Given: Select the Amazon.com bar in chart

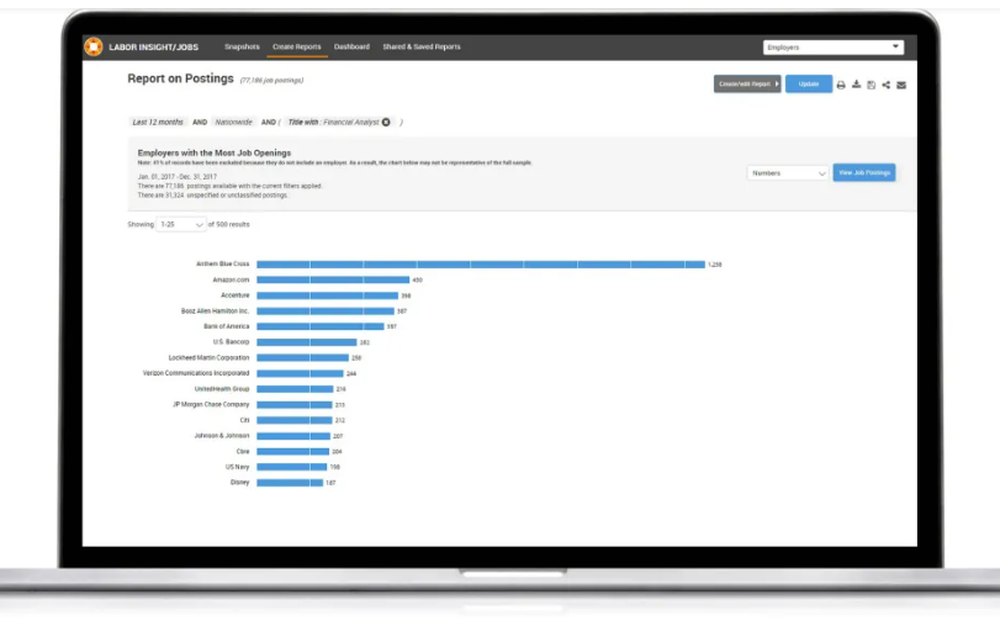Looking at the screenshot, I should point(333,280).
